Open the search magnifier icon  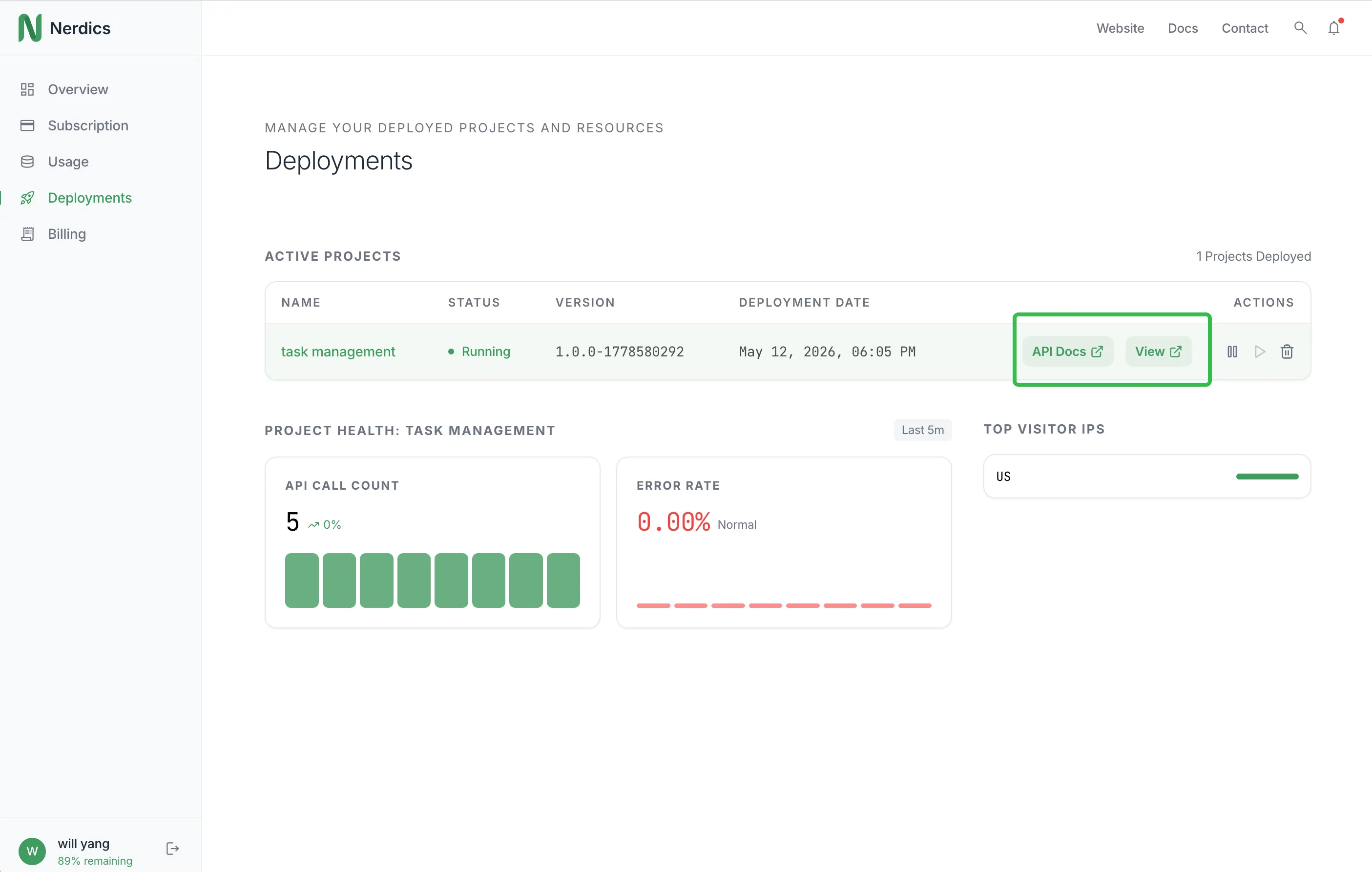click(x=1300, y=28)
